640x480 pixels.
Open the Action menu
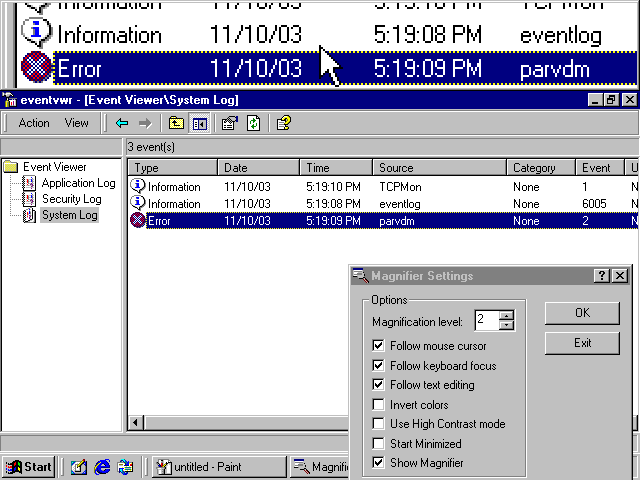click(34, 123)
